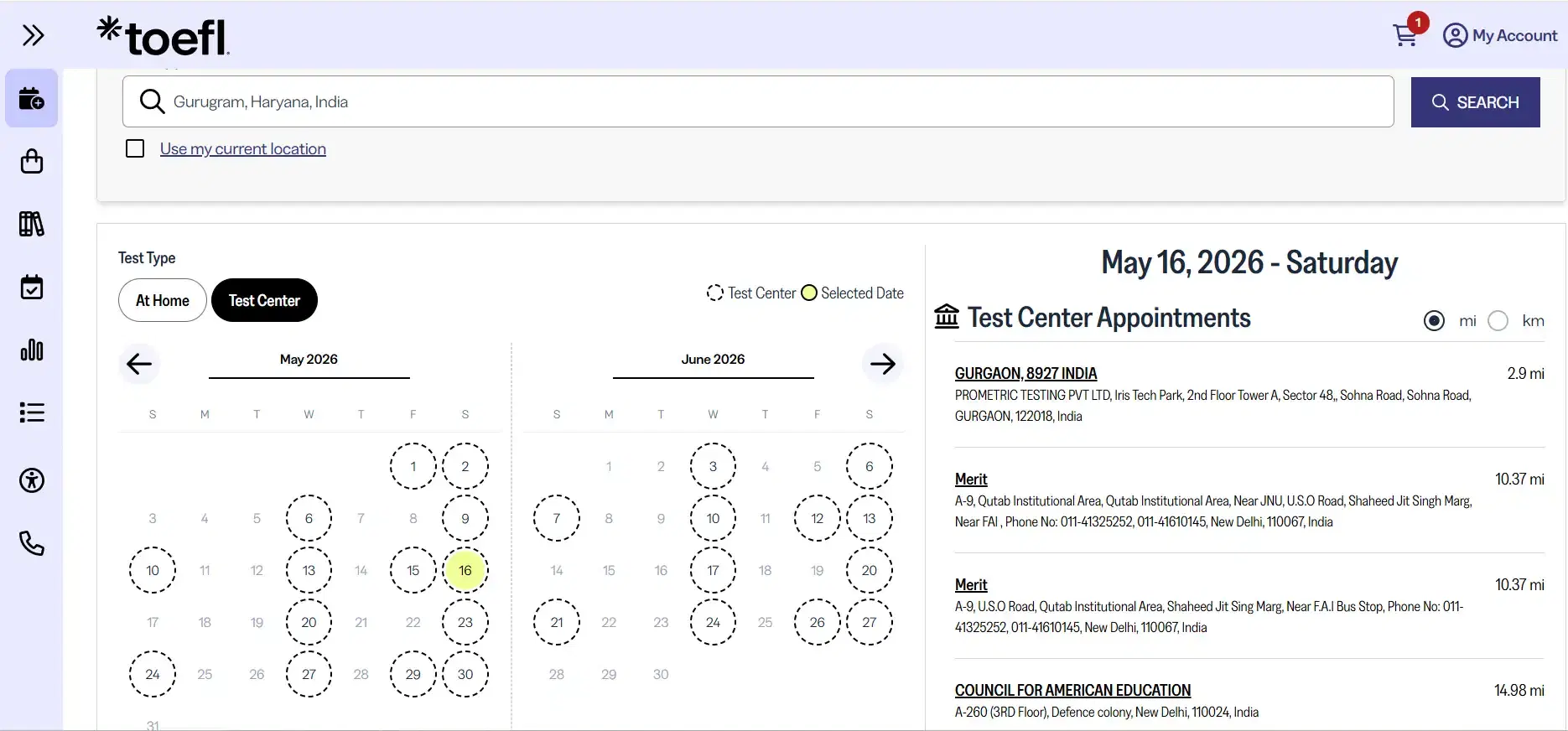Open the books library sidebar icon
Screen dimensions: 1568x731
[x=32, y=224]
